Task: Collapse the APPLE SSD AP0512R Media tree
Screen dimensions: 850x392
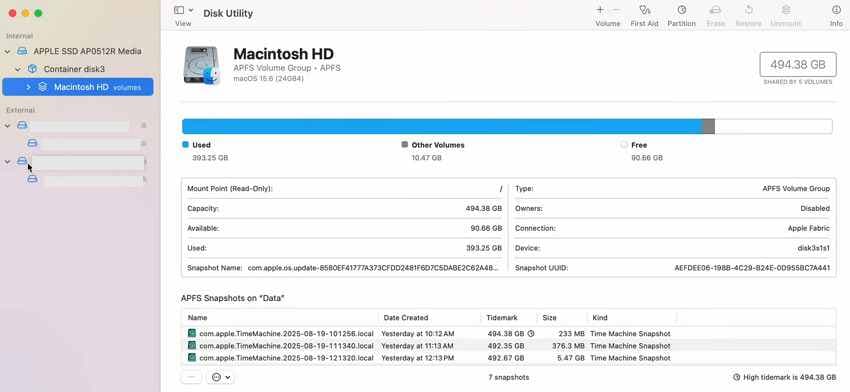Action: (8, 51)
